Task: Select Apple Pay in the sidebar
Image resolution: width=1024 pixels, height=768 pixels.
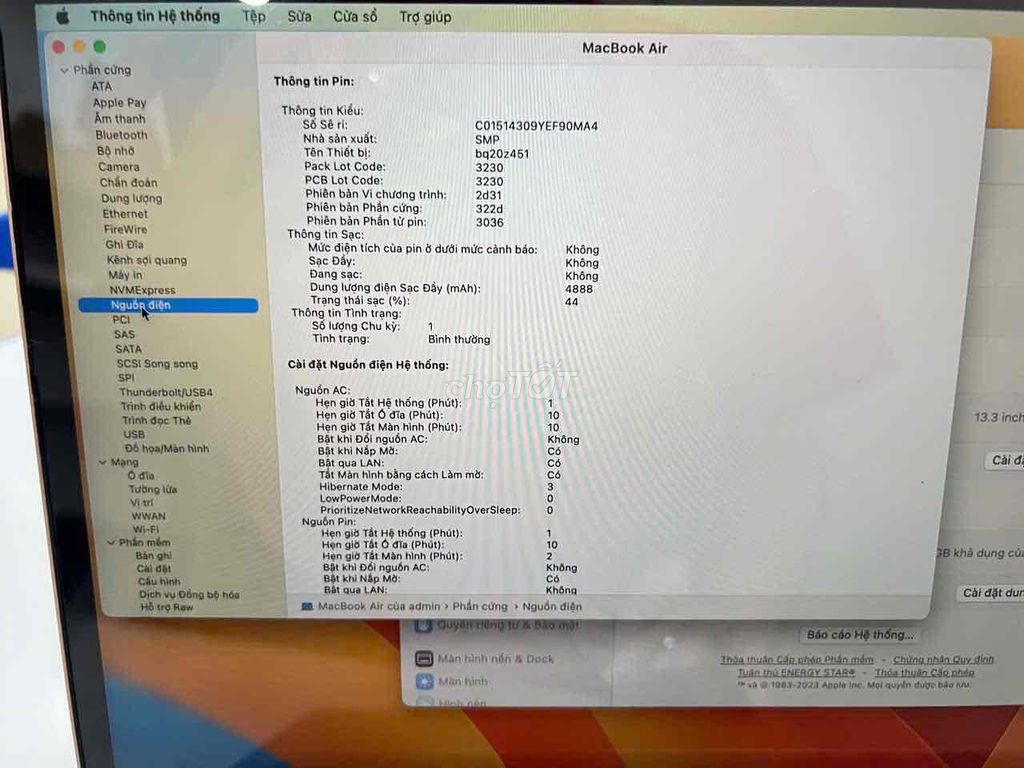Action: point(120,103)
